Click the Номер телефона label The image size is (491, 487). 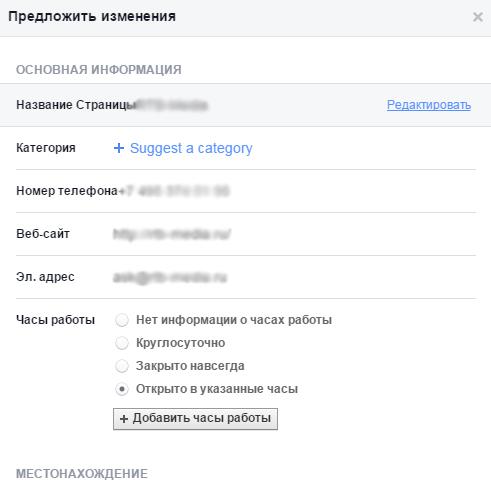(x=67, y=191)
